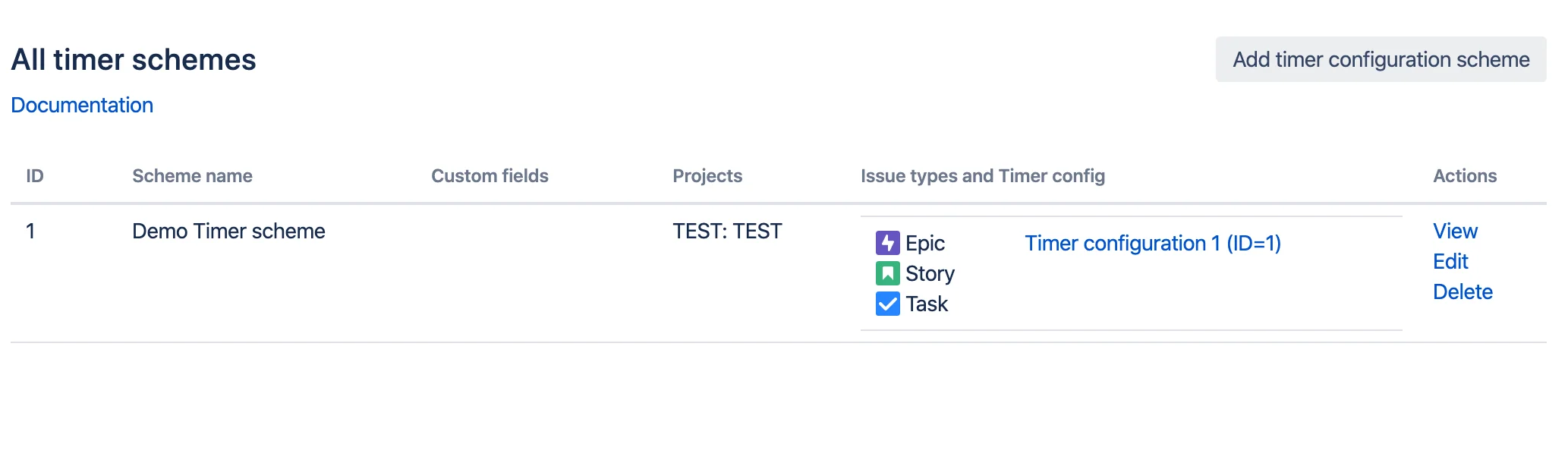Click the Scheme name column header
The width and height of the screenshot is (1568, 460).
pyautogui.click(x=192, y=176)
